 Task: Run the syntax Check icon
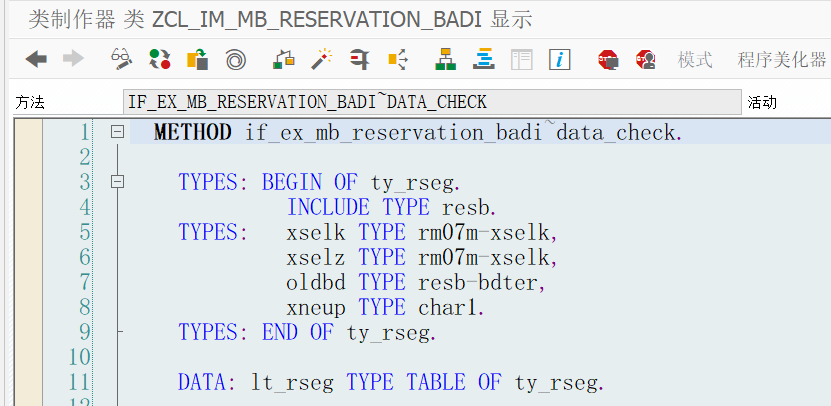click(284, 59)
